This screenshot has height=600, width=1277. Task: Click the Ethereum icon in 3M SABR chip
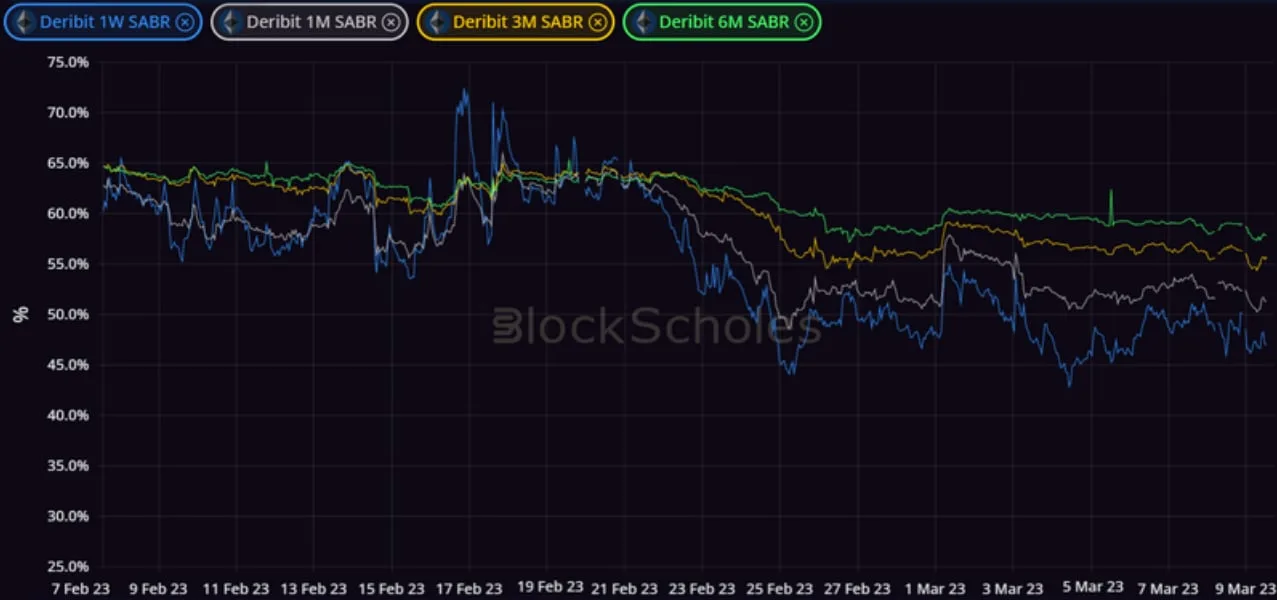437,22
